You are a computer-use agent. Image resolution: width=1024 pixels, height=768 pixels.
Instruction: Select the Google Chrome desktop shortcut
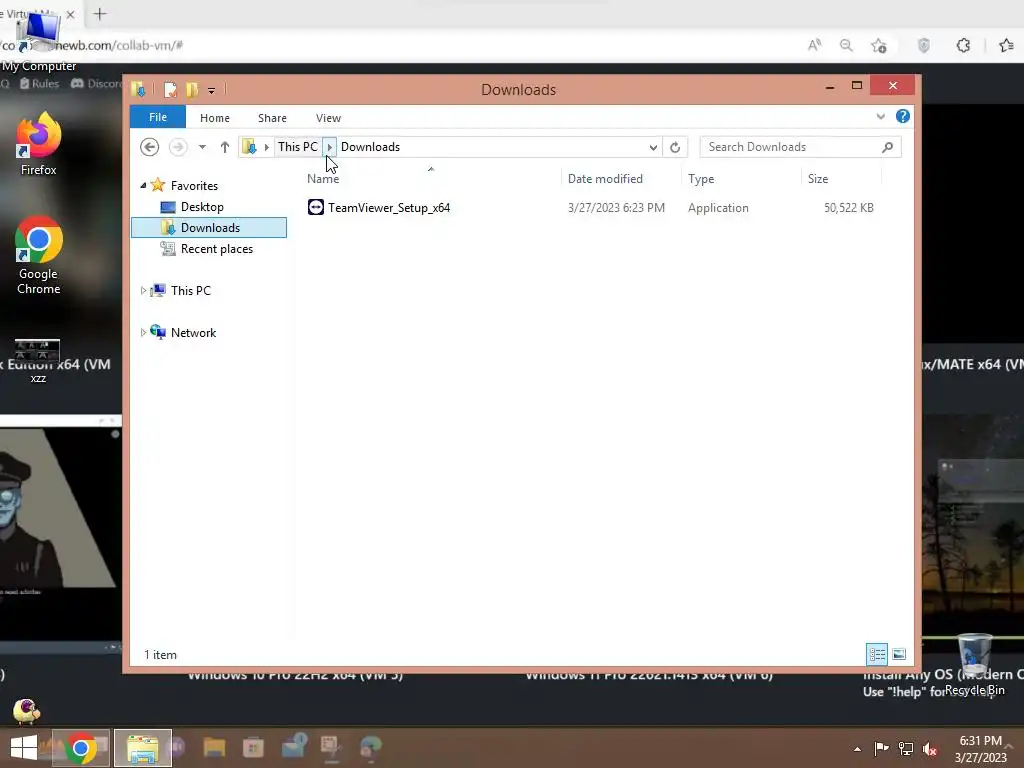point(39,255)
